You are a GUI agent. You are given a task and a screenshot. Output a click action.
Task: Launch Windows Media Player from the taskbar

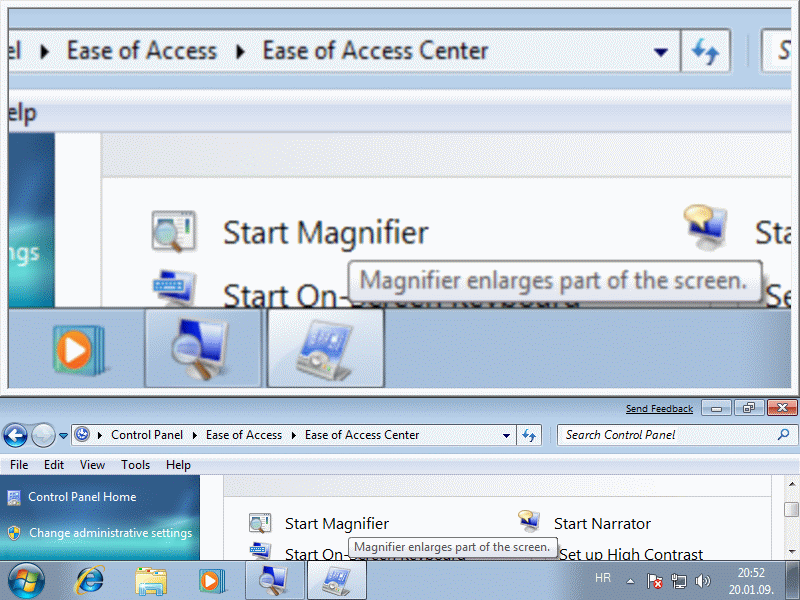211,581
